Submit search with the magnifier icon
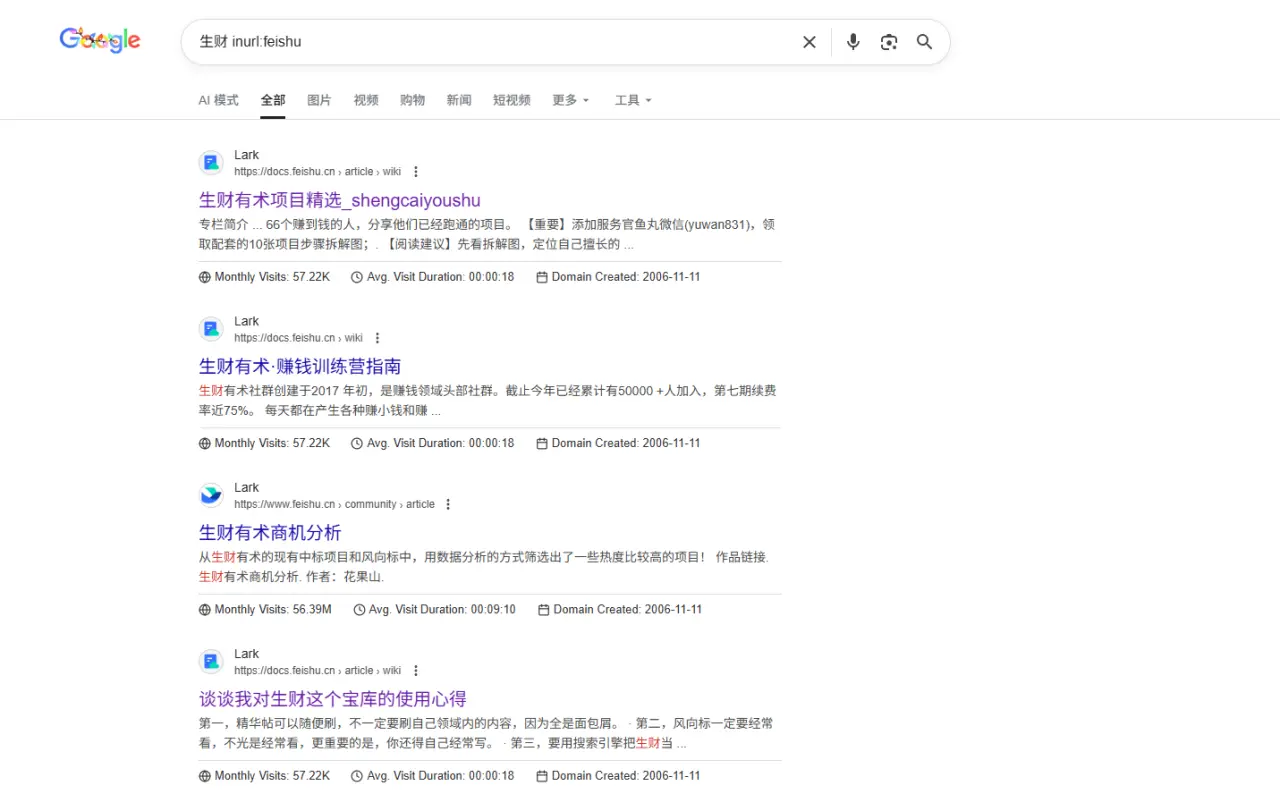Viewport: 1280px width, 794px height. (925, 42)
